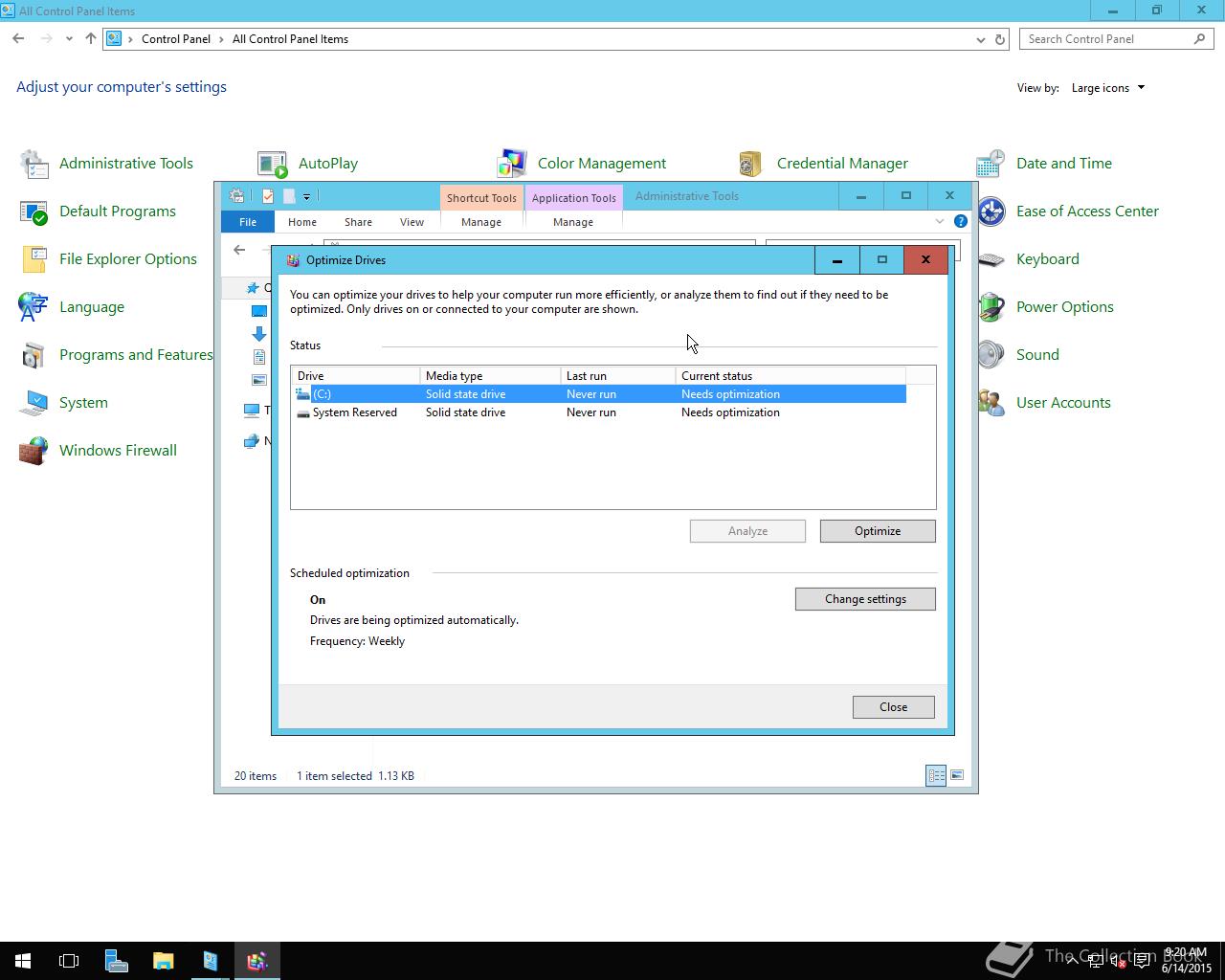1225x980 pixels.
Task: Sort by the Last run column header
Action: coord(618,376)
